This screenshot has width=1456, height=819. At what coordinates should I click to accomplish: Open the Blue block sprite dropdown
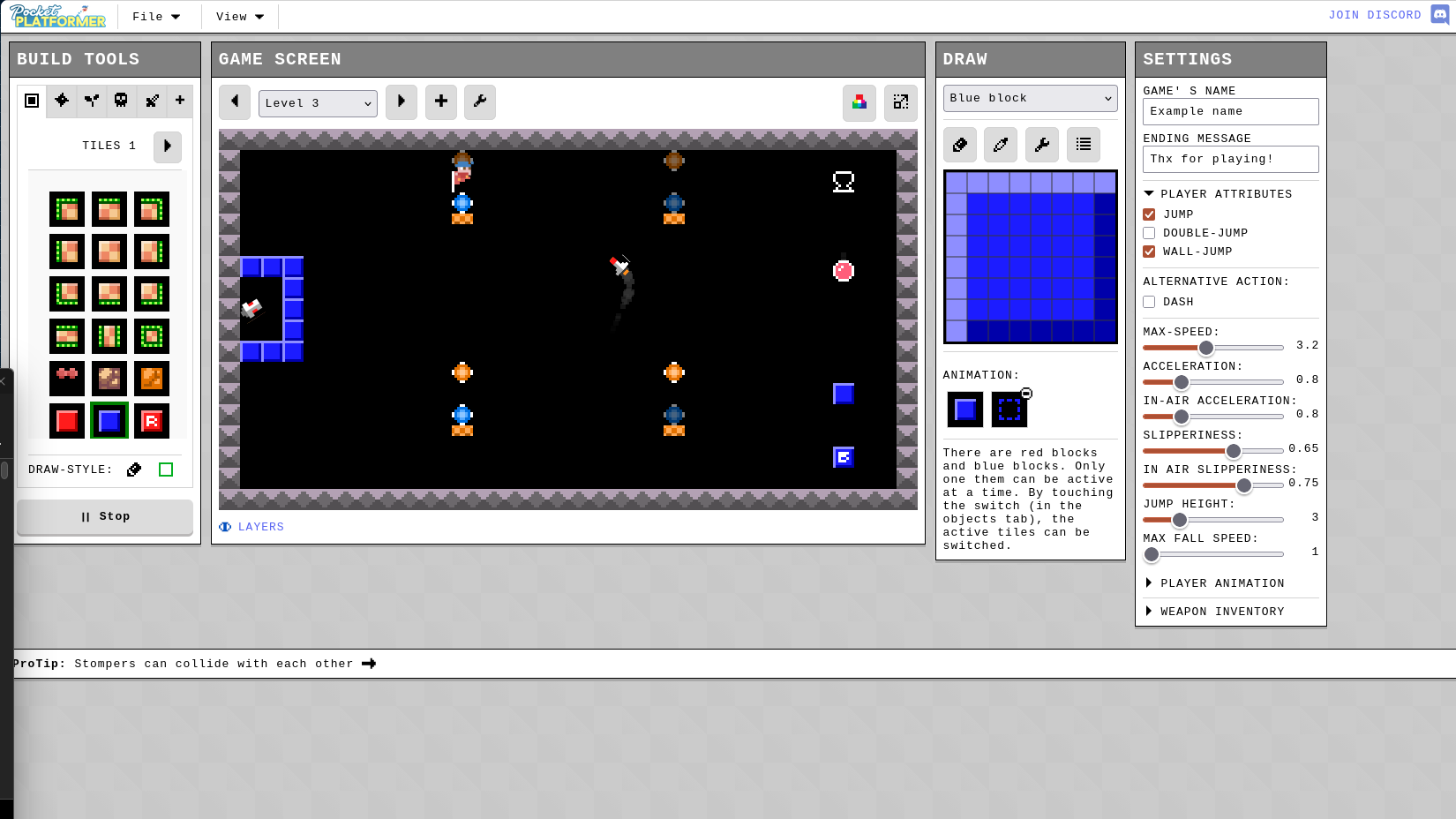1030,98
